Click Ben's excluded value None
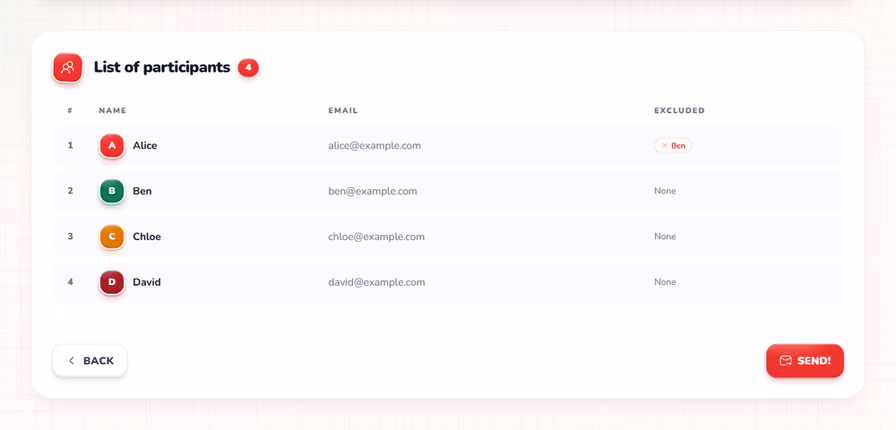This screenshot has height=430, width=896. (x=665, y=191)
